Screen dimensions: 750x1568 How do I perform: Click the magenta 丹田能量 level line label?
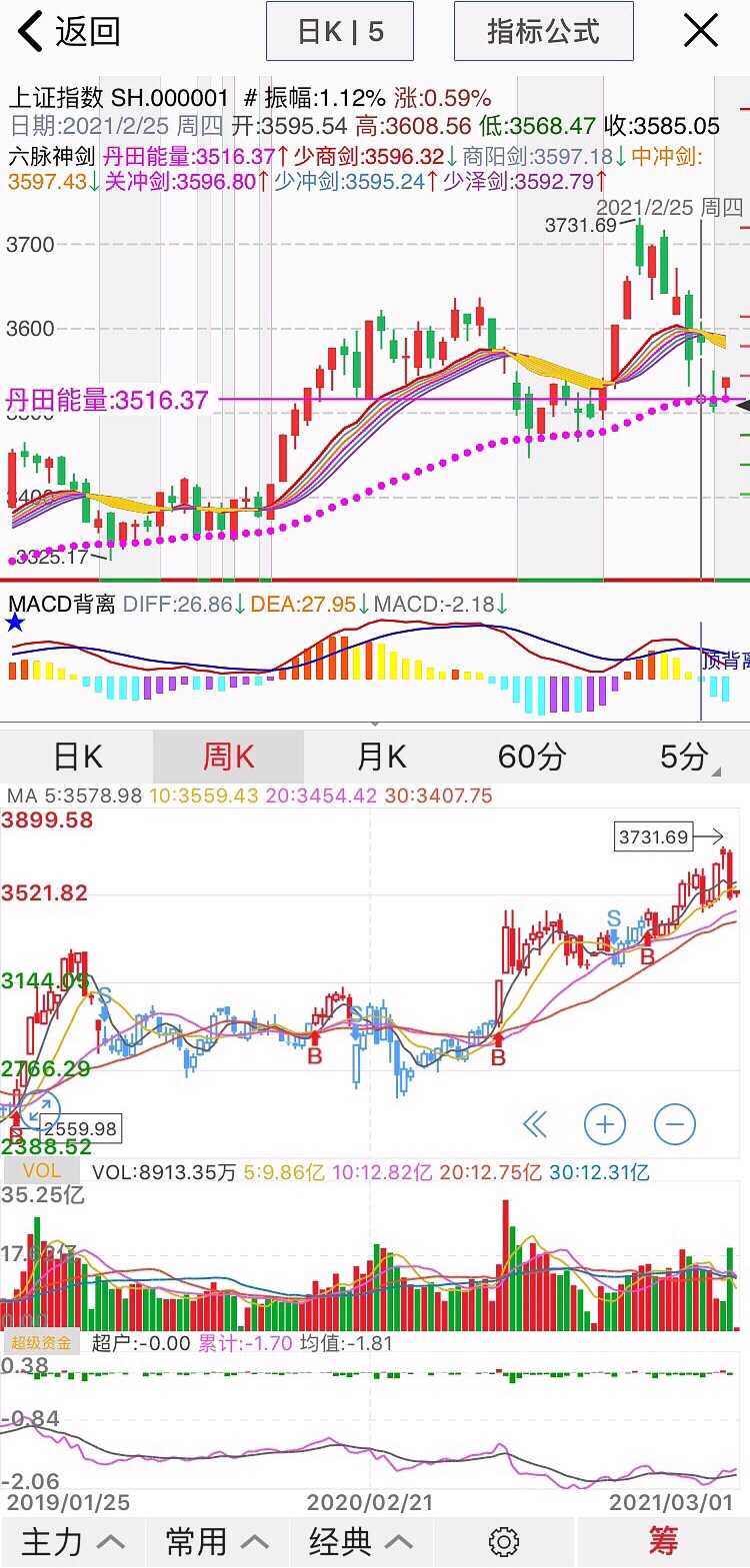tap(107, 400)
